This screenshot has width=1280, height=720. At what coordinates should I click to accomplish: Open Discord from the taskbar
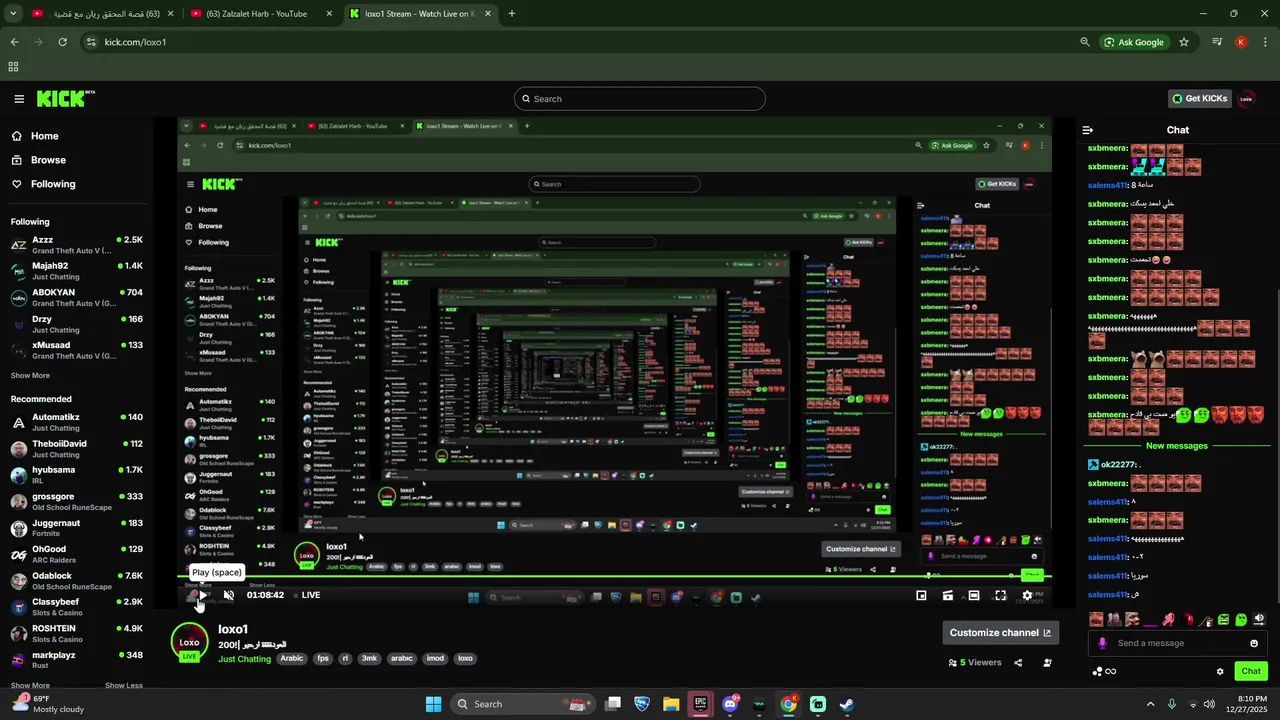click(730, 704)
